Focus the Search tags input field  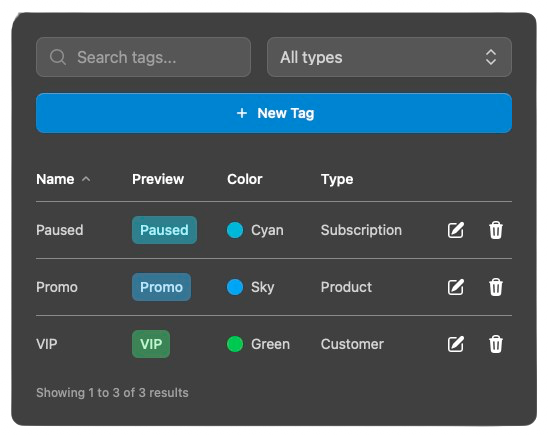pos(143,57)
